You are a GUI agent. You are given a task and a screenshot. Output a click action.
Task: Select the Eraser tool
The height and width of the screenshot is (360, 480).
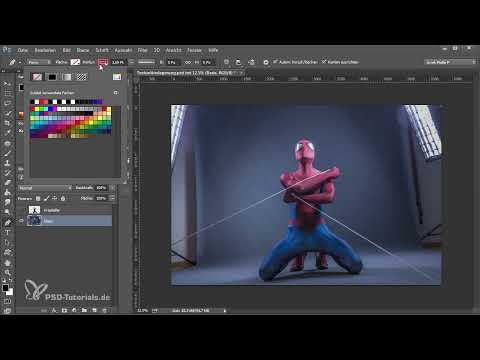coord(7,182)
